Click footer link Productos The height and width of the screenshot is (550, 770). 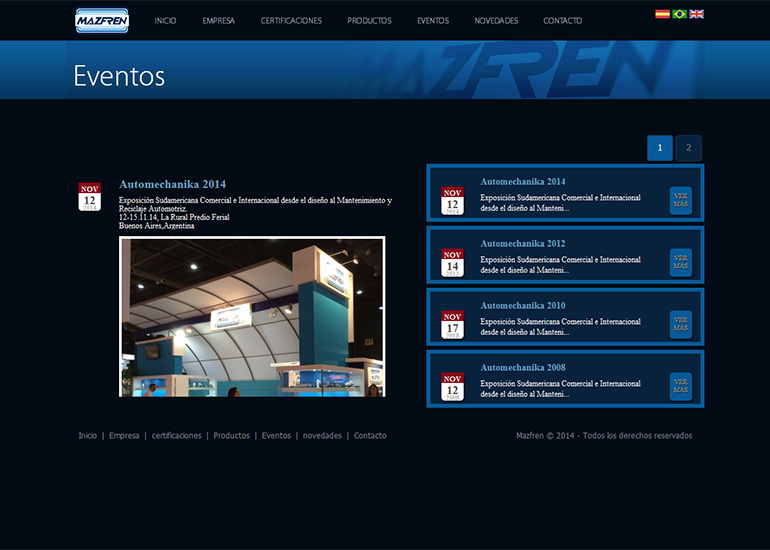[x=231, y=436]
